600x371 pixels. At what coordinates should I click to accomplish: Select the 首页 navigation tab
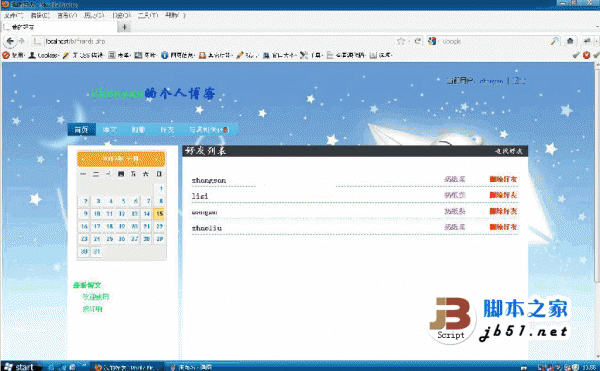[81, 130]
